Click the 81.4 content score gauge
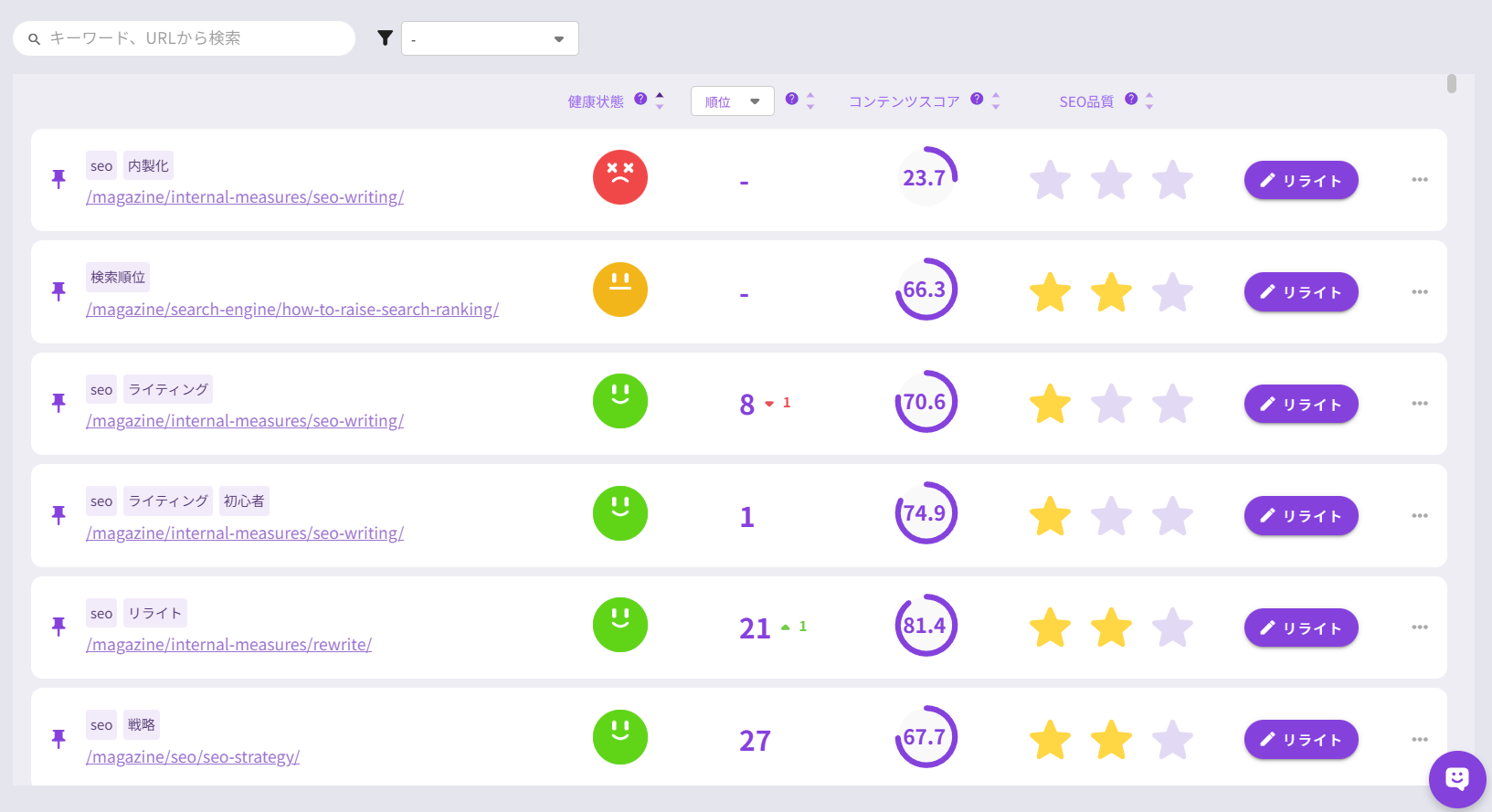 [926, 626]
